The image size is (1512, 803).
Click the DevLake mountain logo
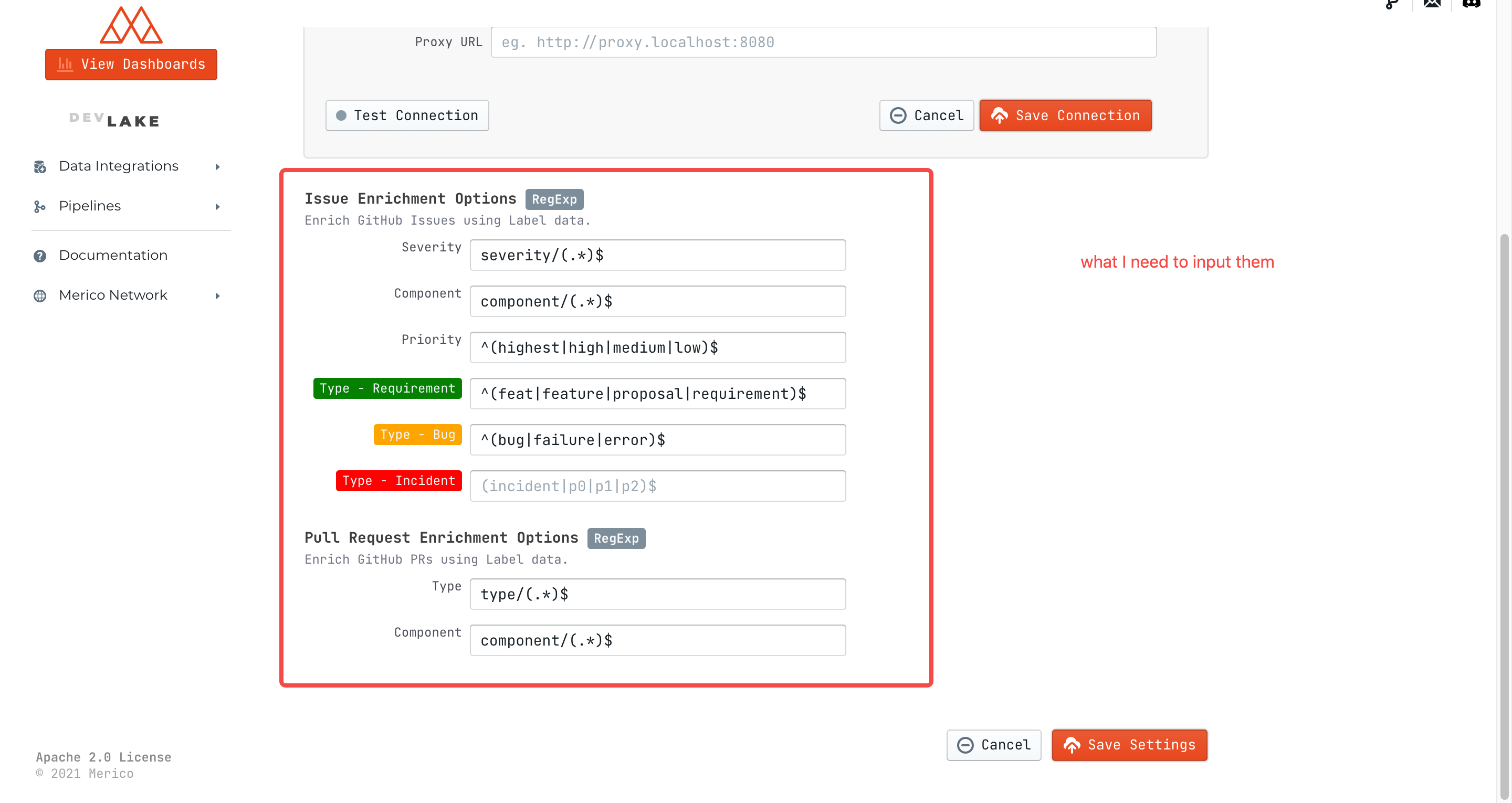tap(131, 25)
